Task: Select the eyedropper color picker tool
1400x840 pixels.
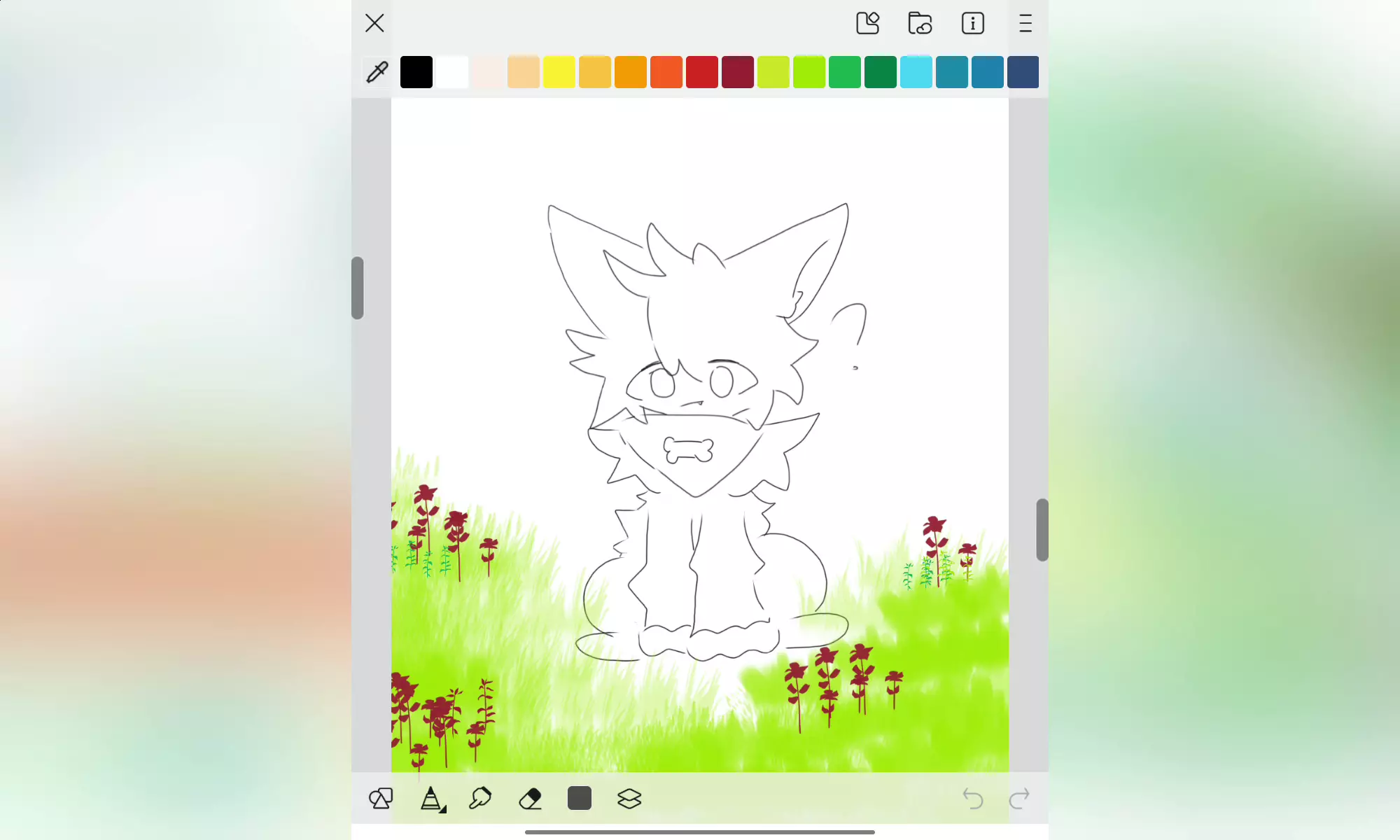Action: pyautogui.click(x=377, y=71)
